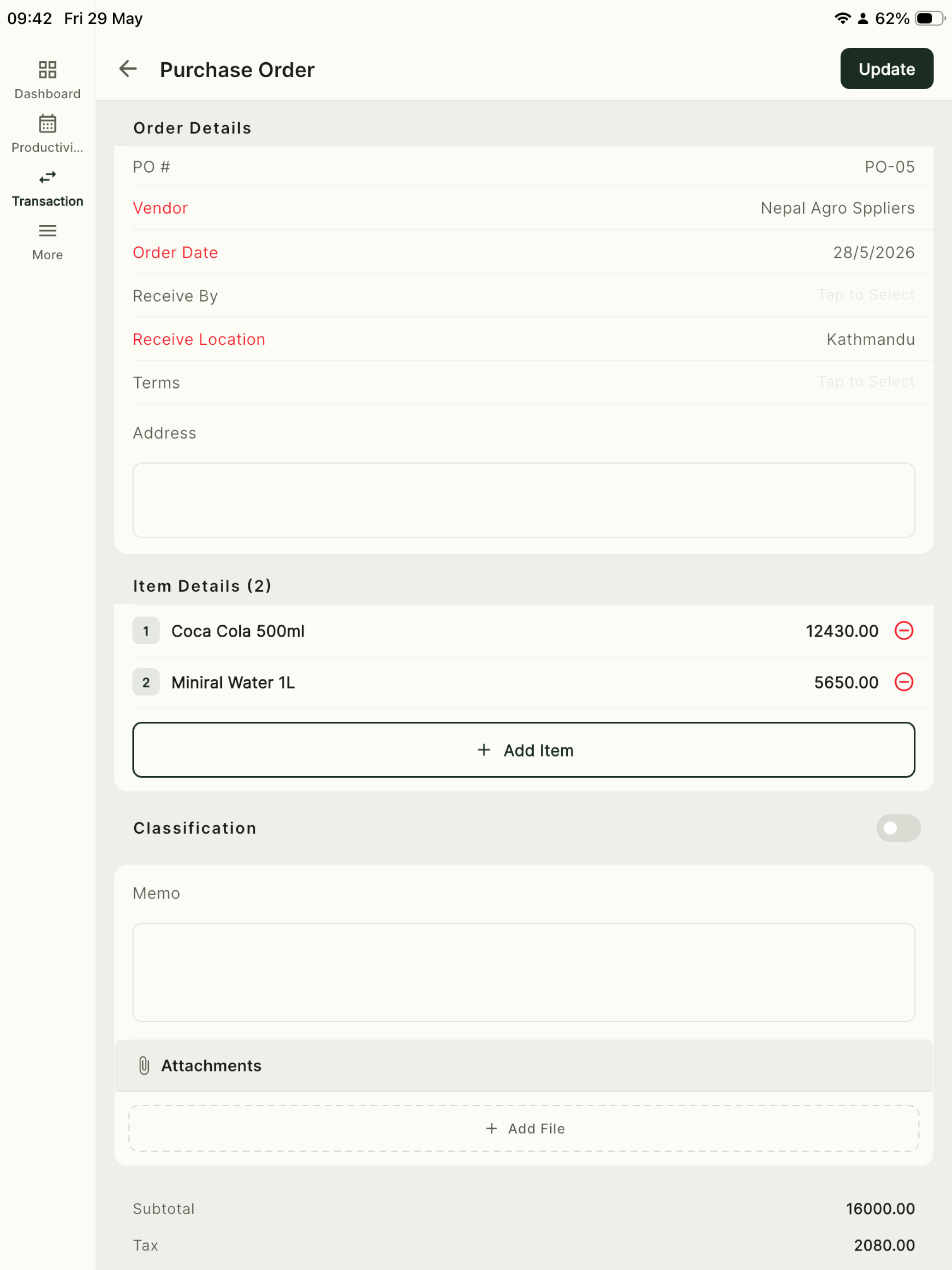Go back using the arrow icon

(128, 69)
